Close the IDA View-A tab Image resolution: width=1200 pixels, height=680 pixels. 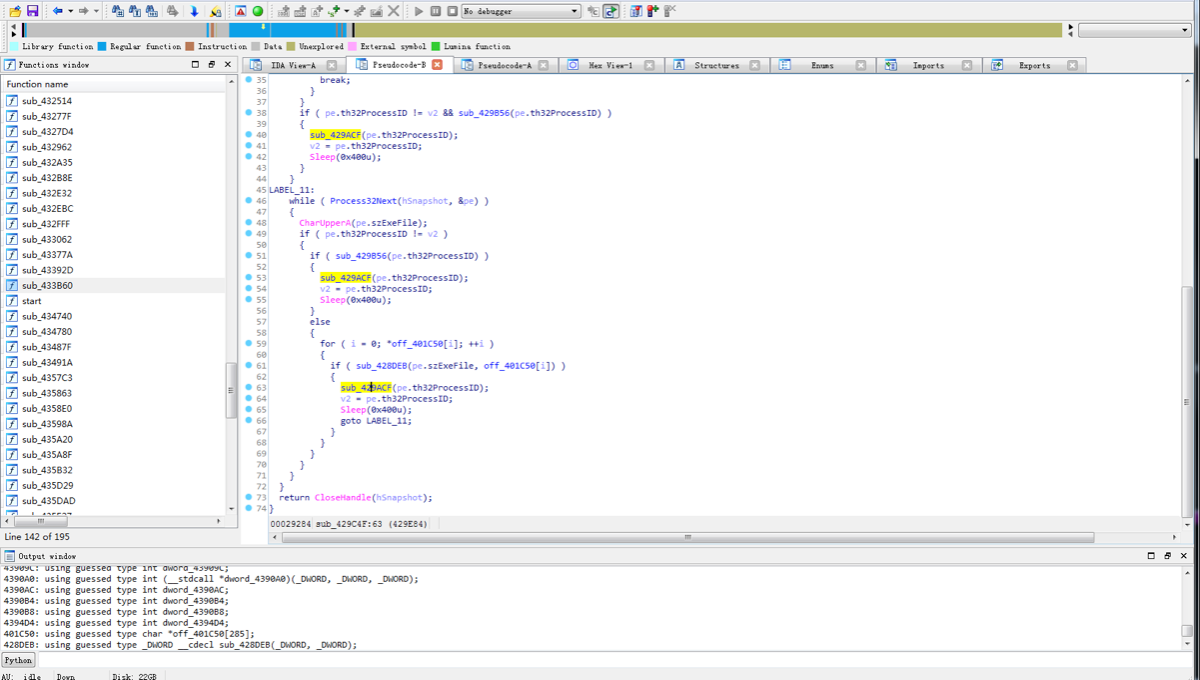[x=331, y=65]
